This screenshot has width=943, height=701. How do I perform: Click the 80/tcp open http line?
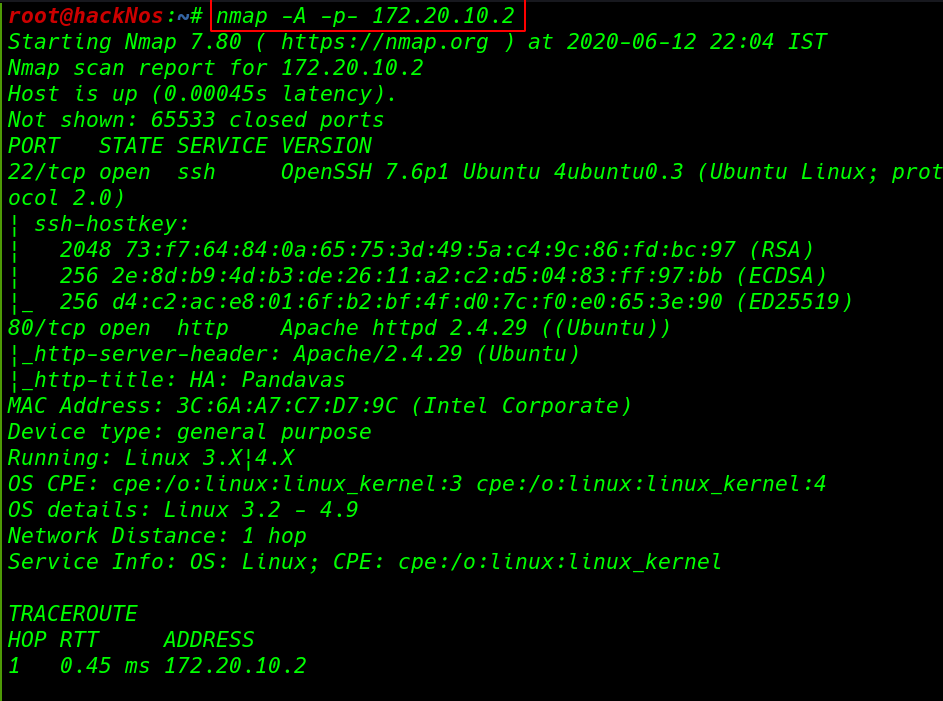[339, 328]
